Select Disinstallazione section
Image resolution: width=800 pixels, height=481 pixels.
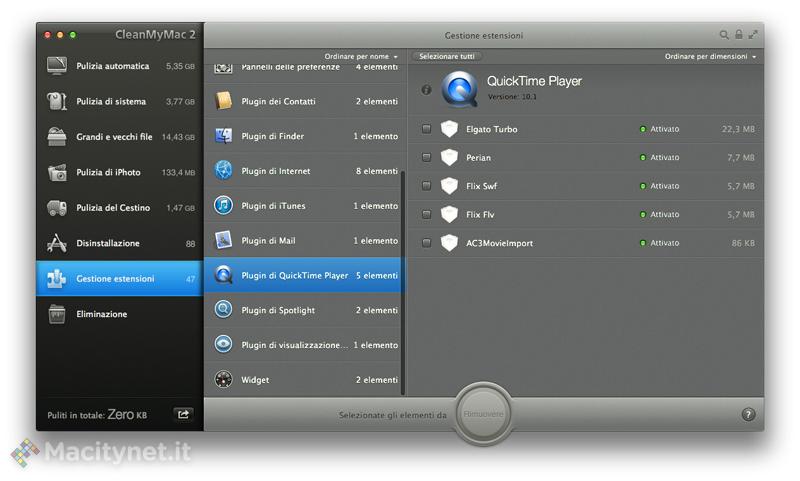click(120, 243)
